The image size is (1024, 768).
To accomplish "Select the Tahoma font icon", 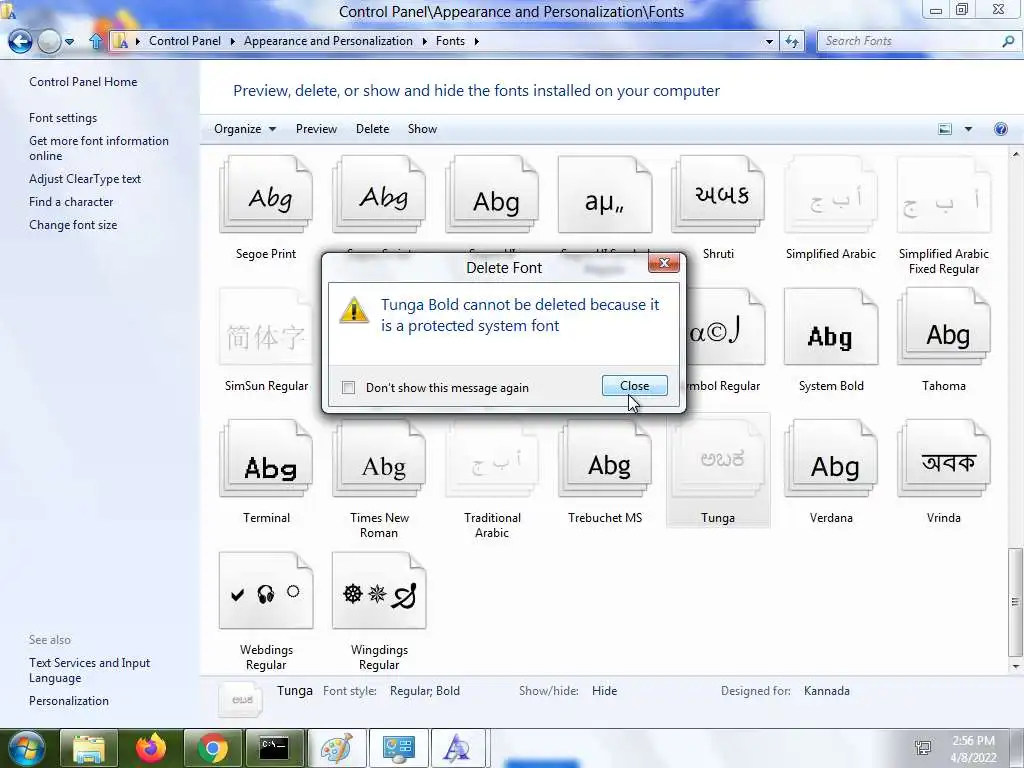I will 944,327.
